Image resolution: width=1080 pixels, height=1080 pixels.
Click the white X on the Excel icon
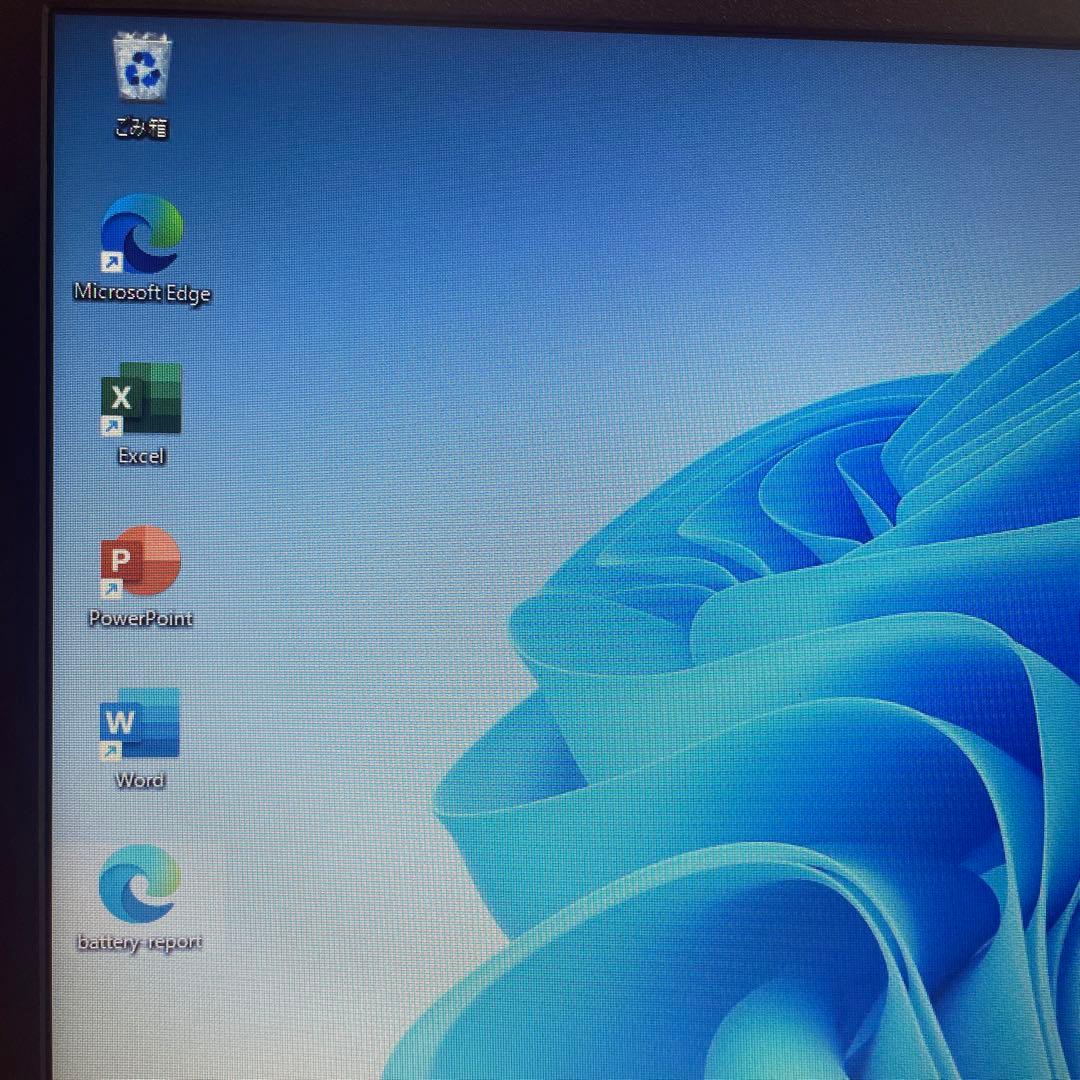(120, 398)
